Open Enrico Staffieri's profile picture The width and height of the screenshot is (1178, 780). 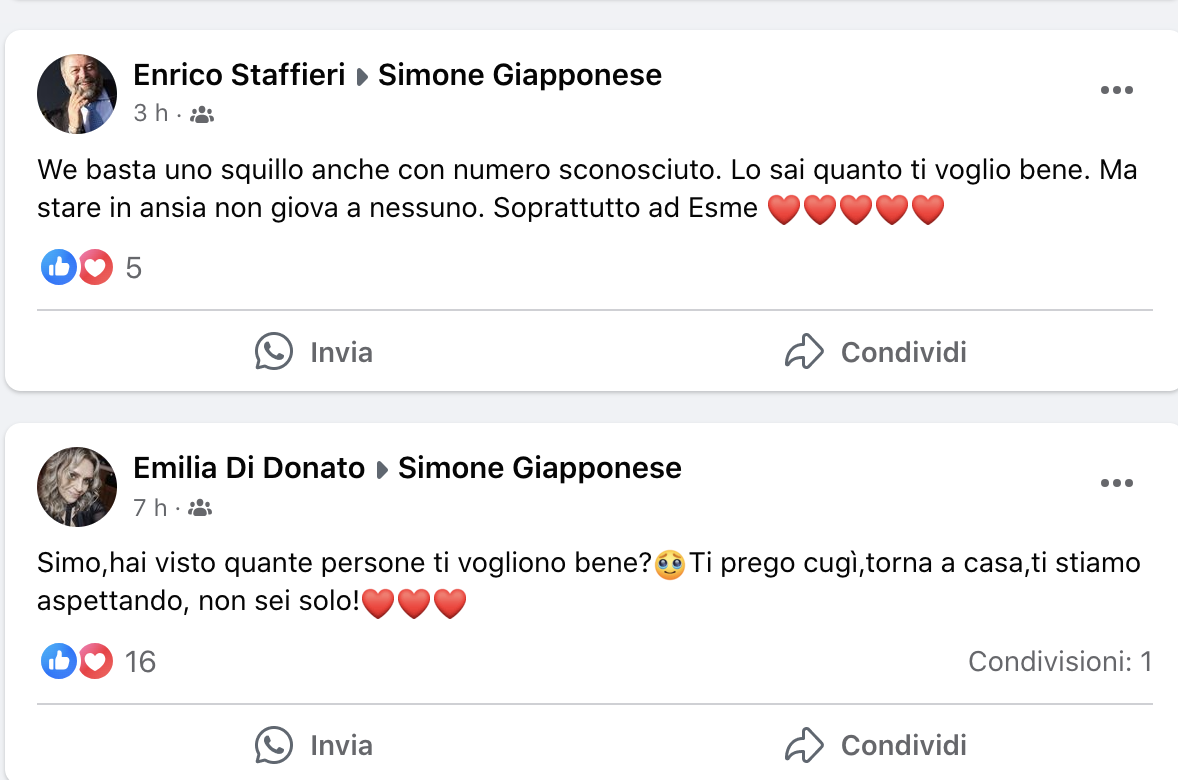pos(77,94)
